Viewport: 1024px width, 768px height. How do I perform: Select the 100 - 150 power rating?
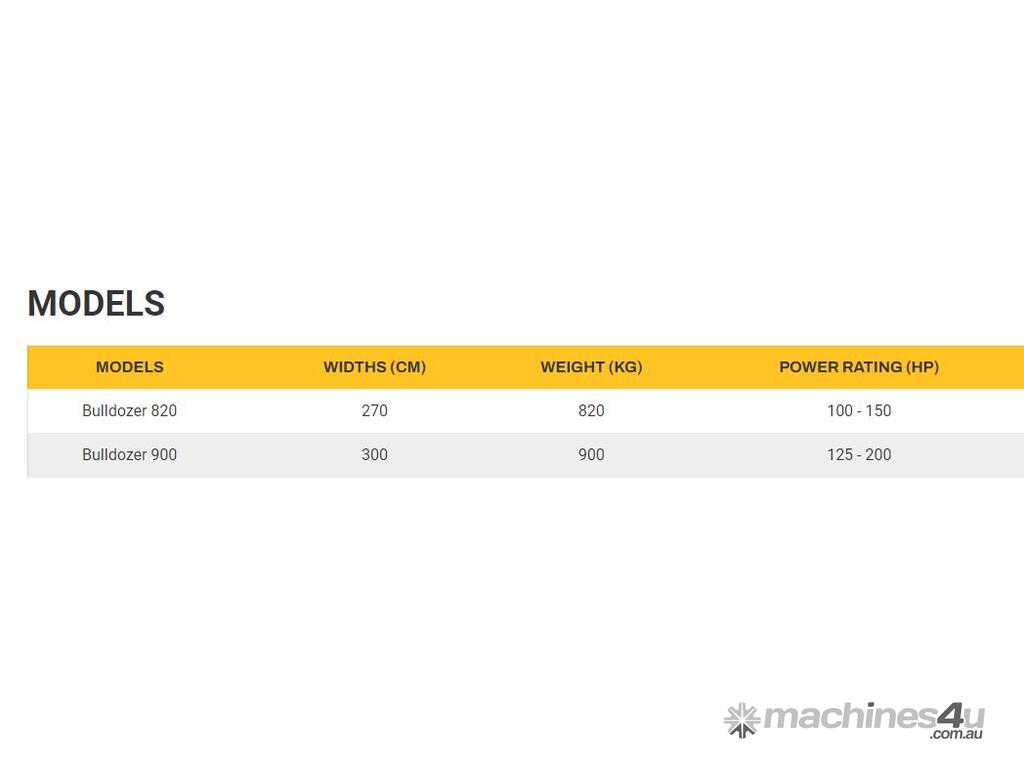[858, 411]
